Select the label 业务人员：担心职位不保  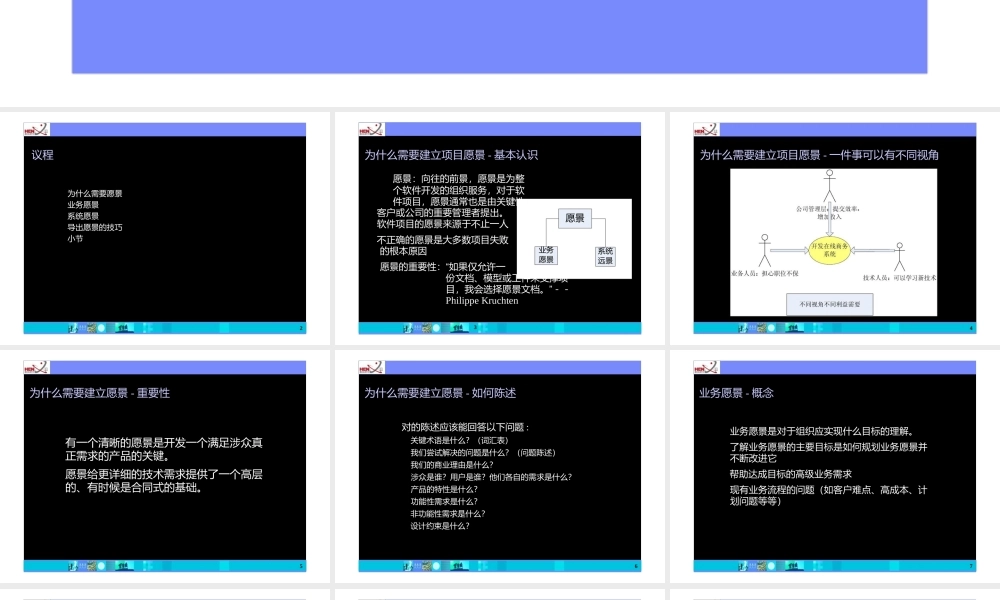(x=765, y=274)
